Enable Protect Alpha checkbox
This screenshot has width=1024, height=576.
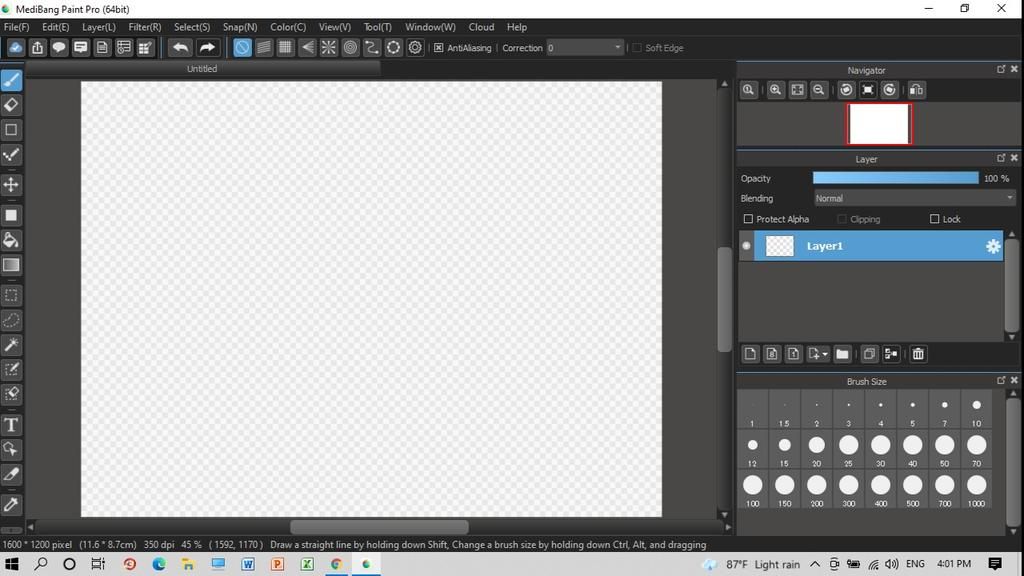pos(748,219)
